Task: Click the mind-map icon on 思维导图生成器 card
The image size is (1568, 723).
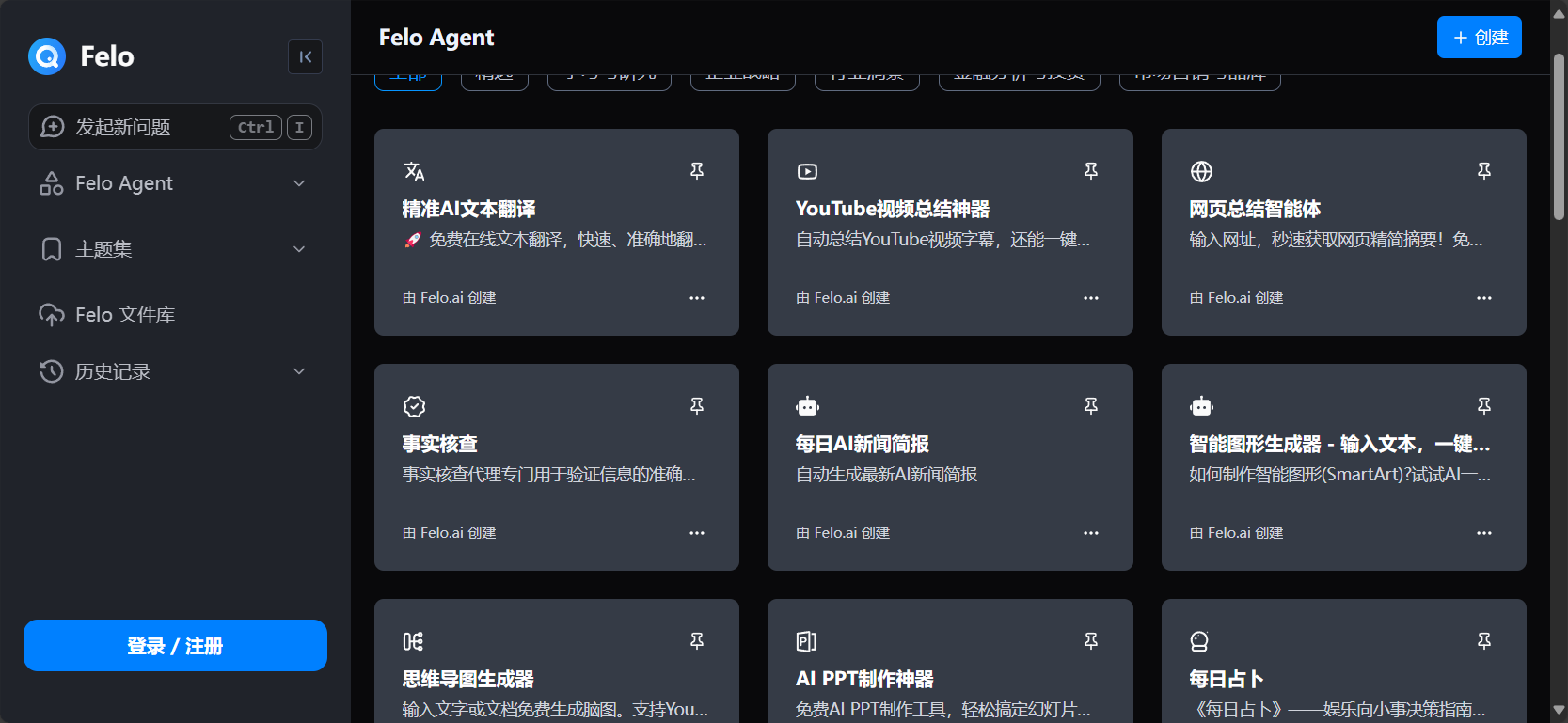Action: (x=413, y=641)
